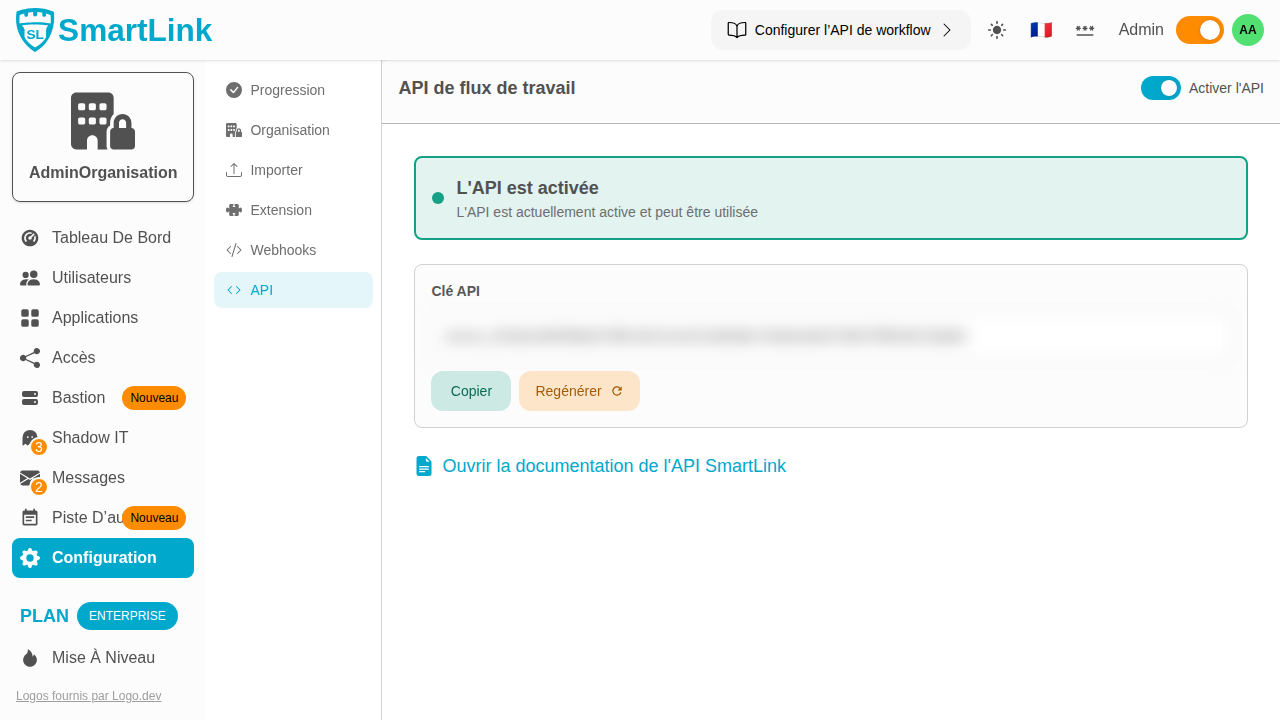Click the AdminOrganisation building icon
Viewport: 1280px width, 720px height.
[x=102, y=120]
